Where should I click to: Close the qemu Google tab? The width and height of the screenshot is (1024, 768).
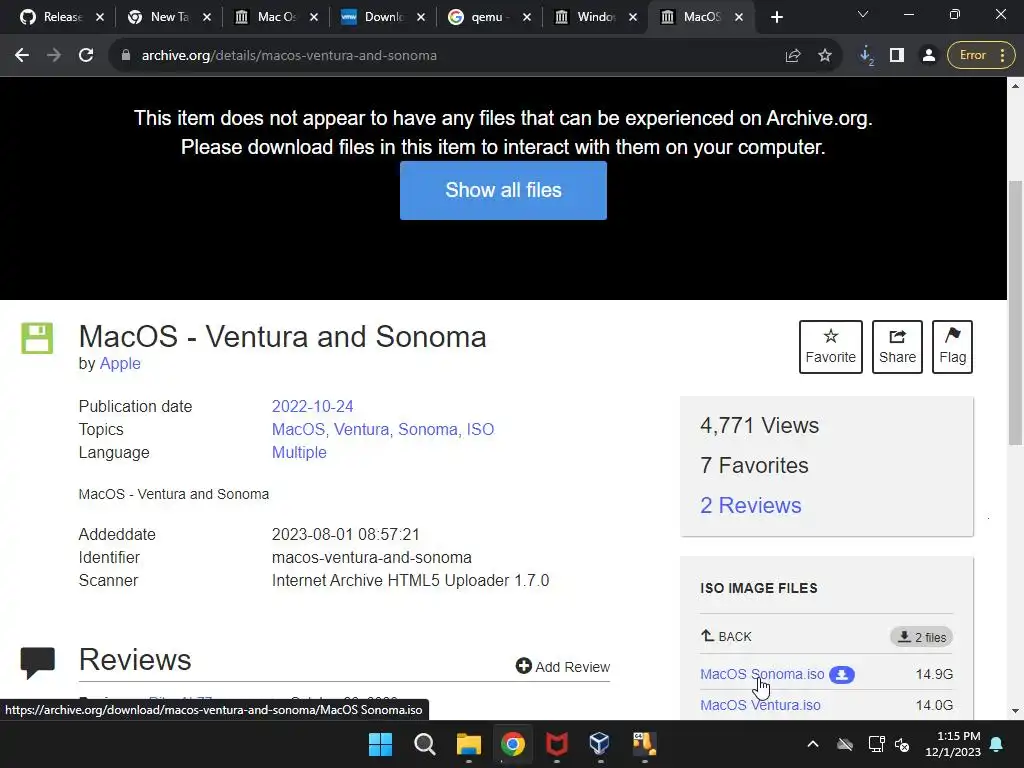527,18
